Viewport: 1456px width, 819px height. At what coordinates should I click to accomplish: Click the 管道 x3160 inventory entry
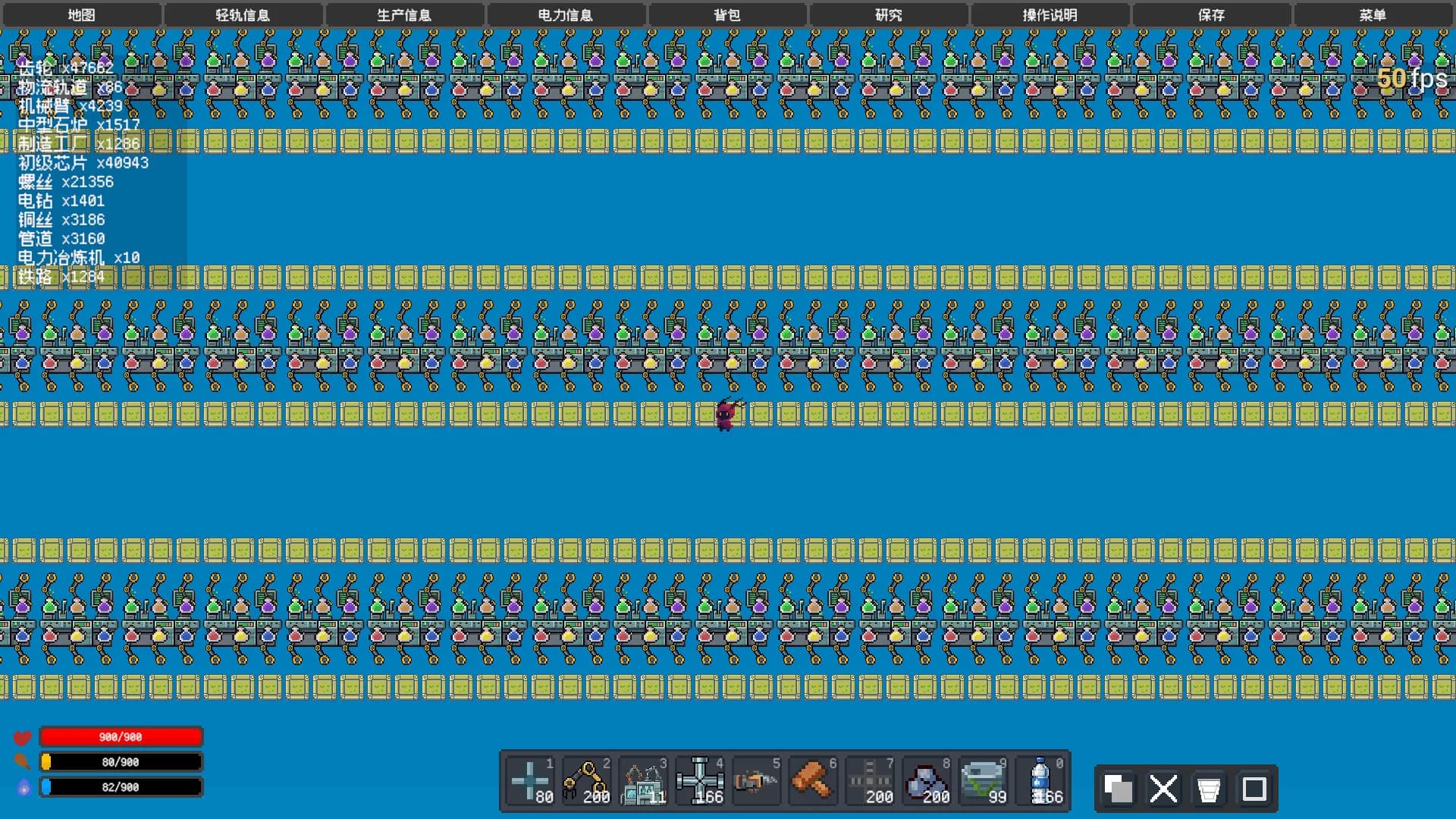click(61, 239)
